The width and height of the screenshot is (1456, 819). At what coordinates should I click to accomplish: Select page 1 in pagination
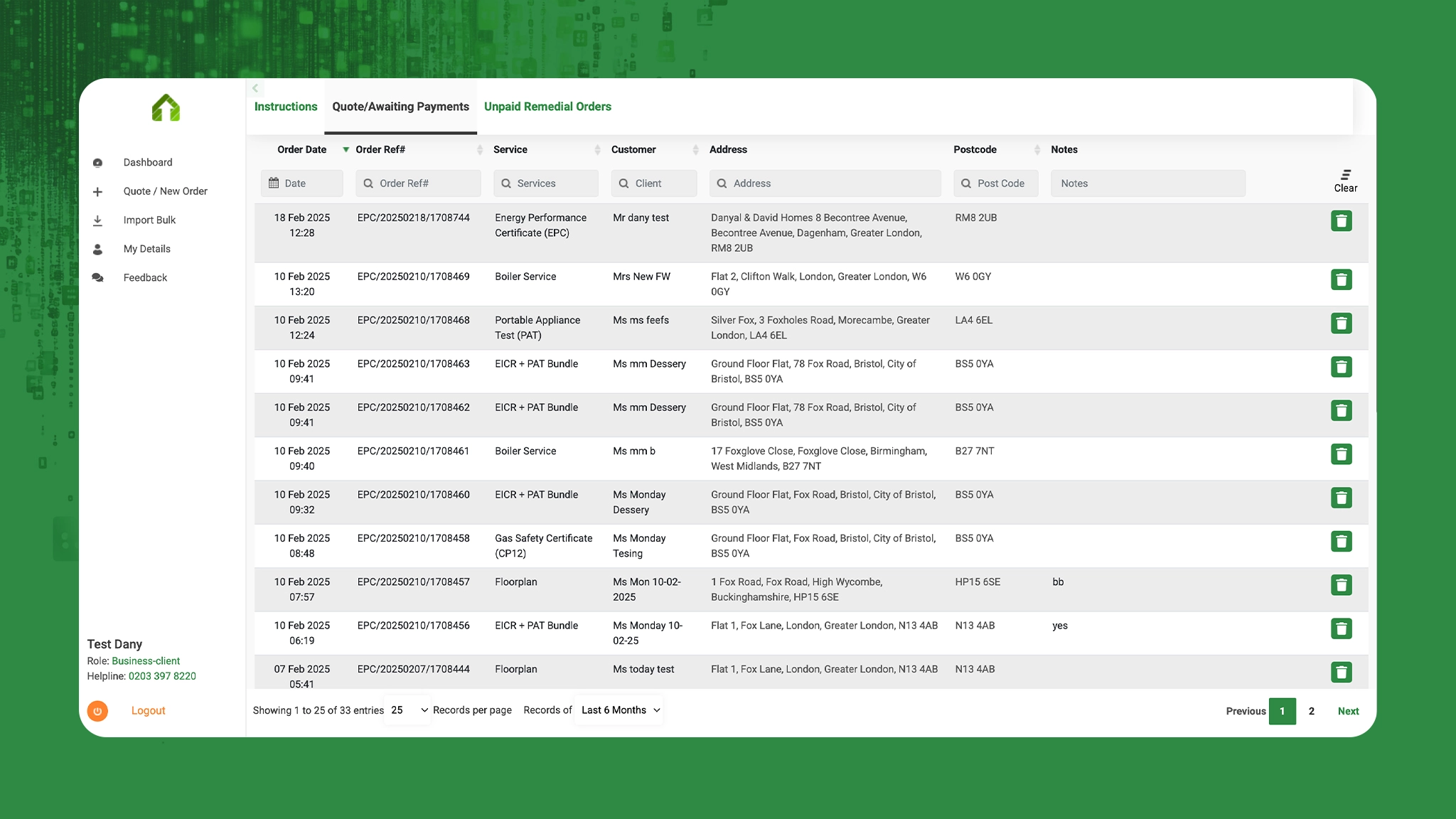1282,711
